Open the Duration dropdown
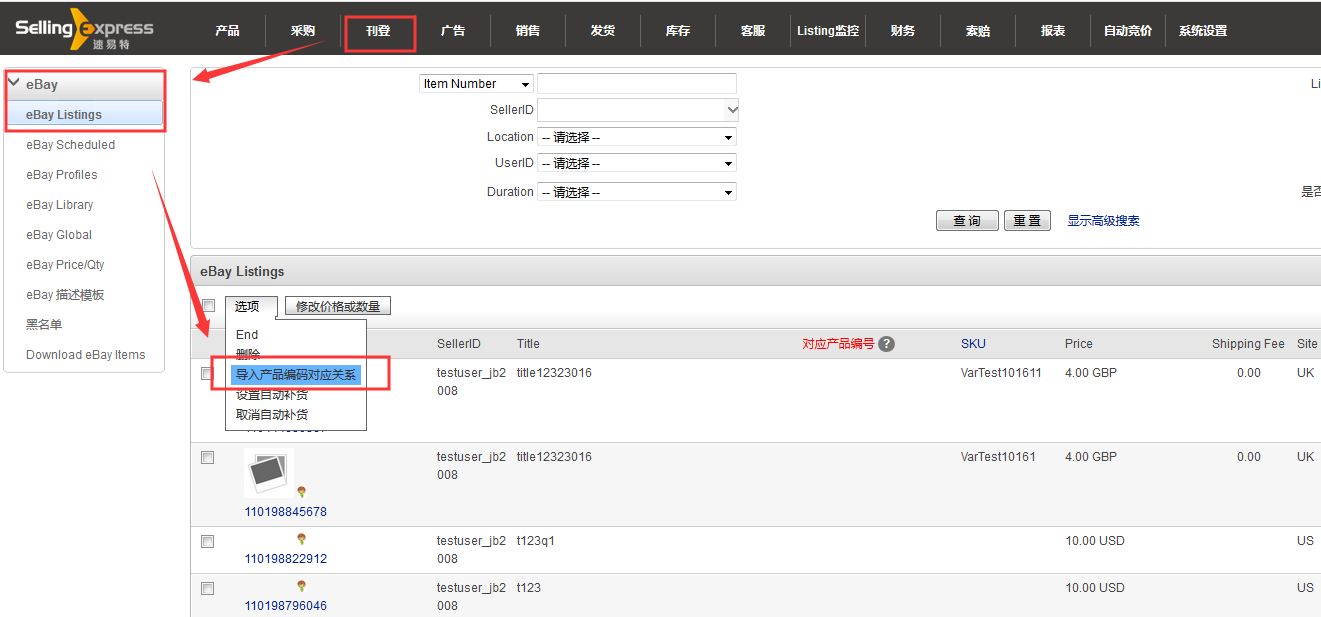This screenshot has height=617, width=1321. [637, 192]
